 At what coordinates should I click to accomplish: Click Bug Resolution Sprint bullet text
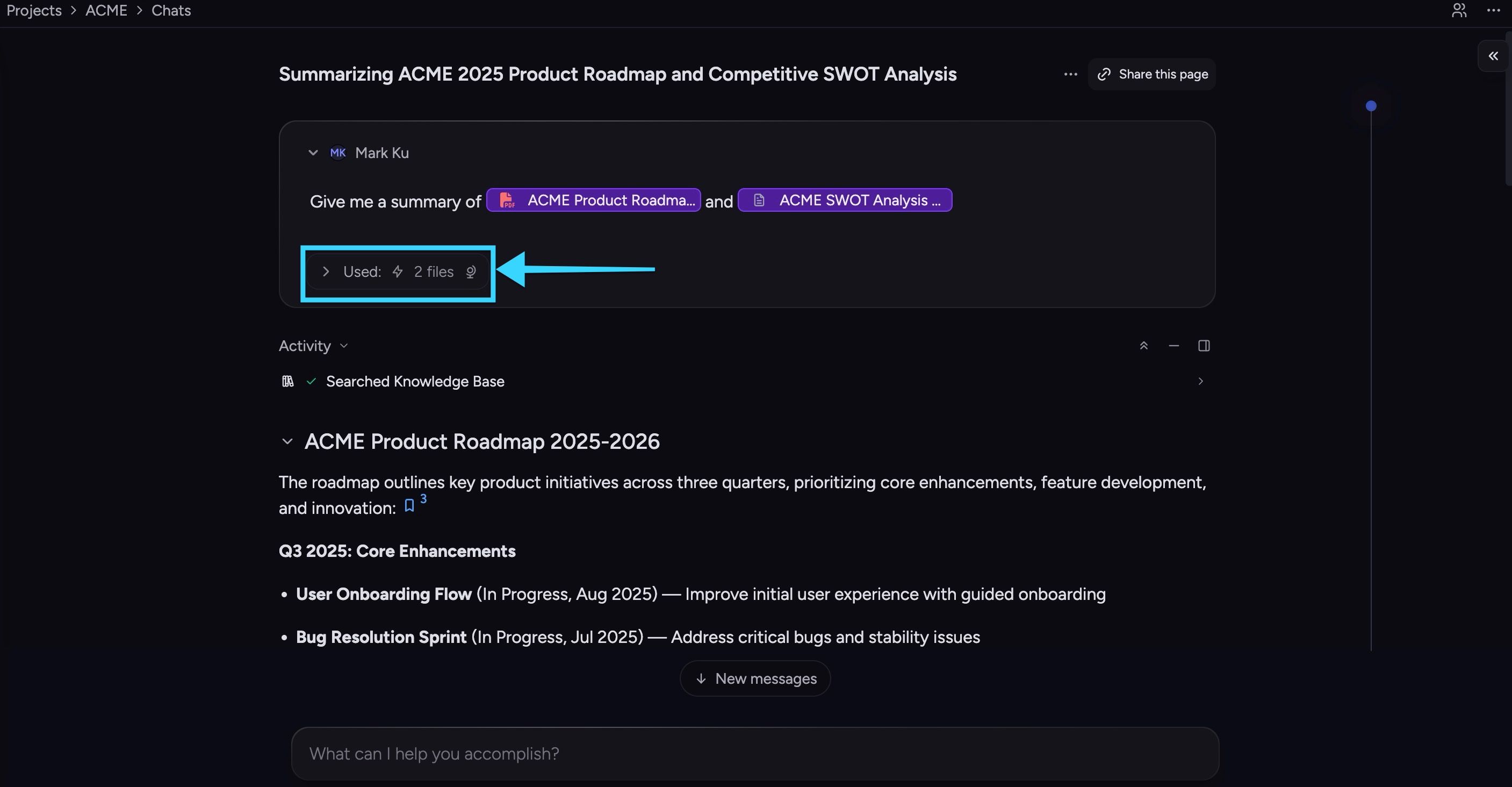(638, 637)
